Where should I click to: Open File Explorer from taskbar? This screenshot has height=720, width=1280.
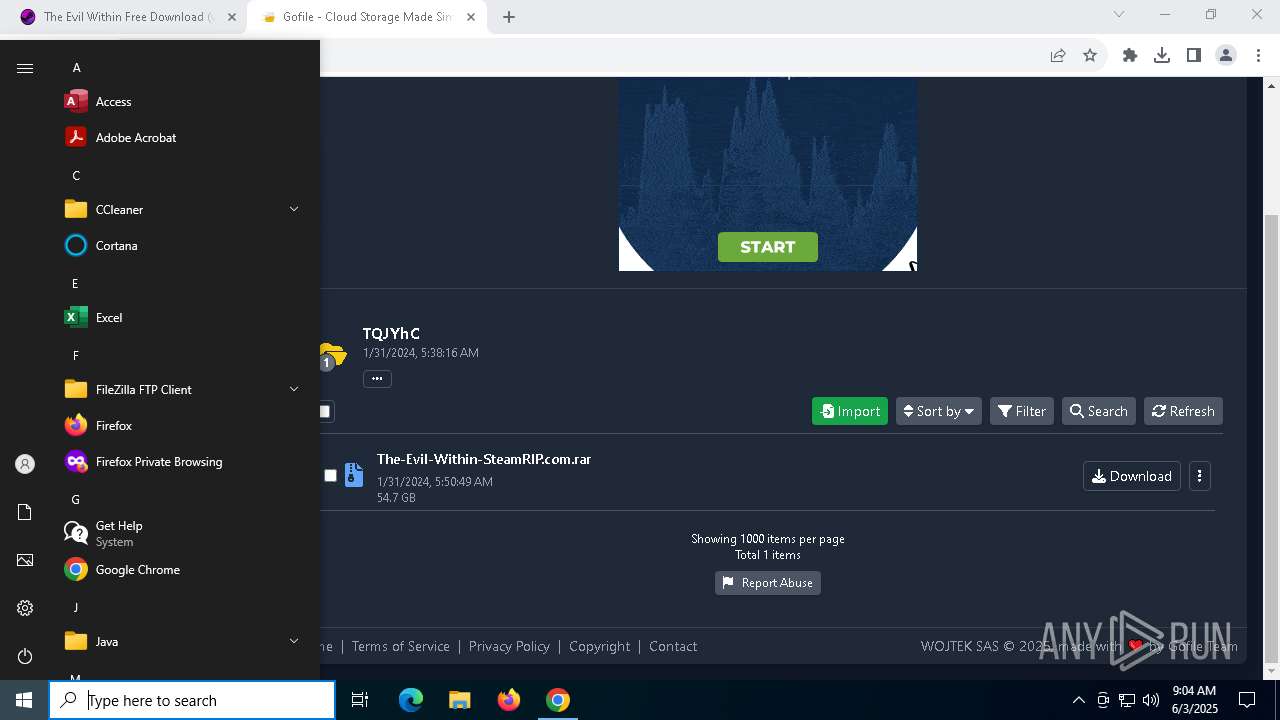459,700
